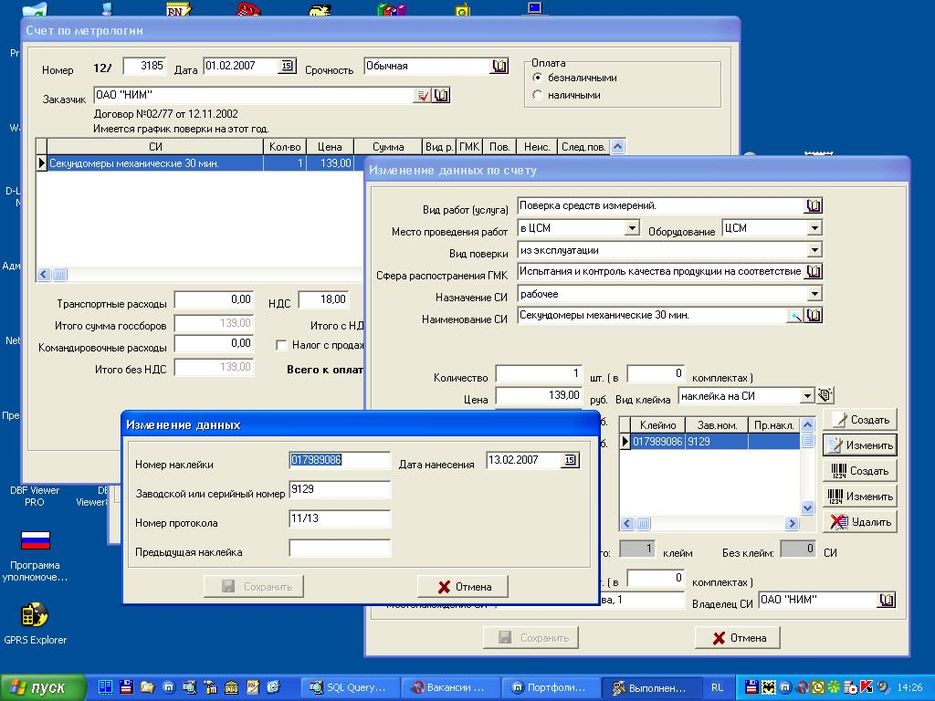Viewport: 935px width, 701px height.
Task: Expand Место проведения работ dropdown
Action: pos(632,228)
